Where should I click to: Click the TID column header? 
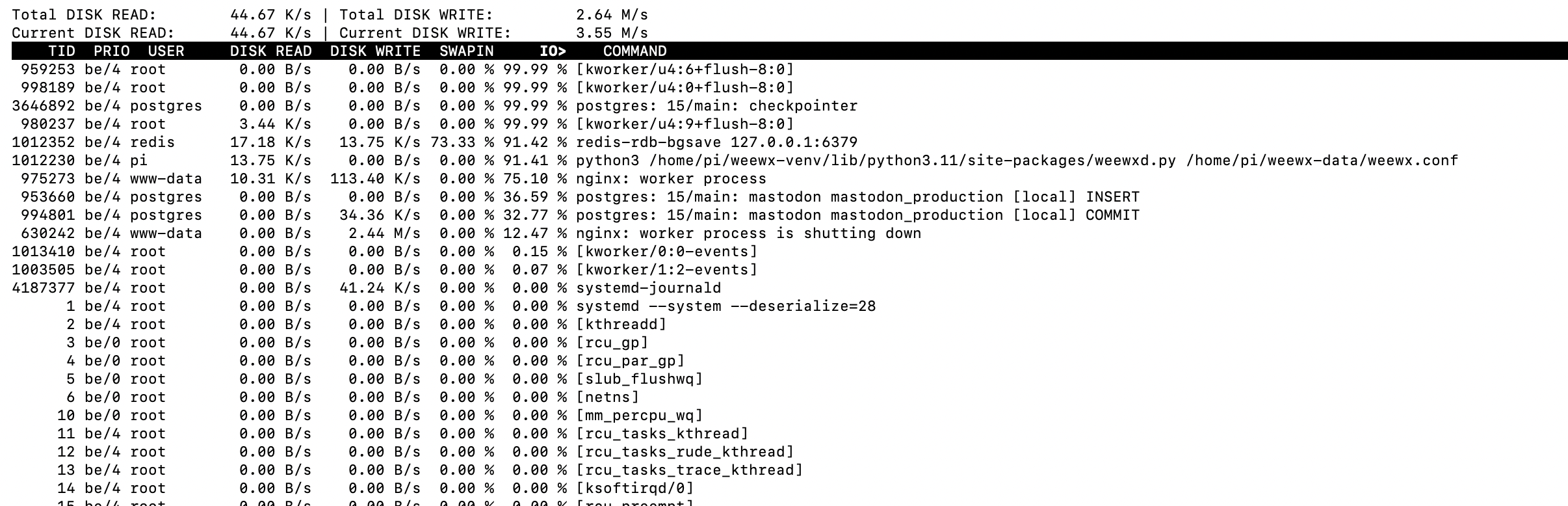(62, 51)
